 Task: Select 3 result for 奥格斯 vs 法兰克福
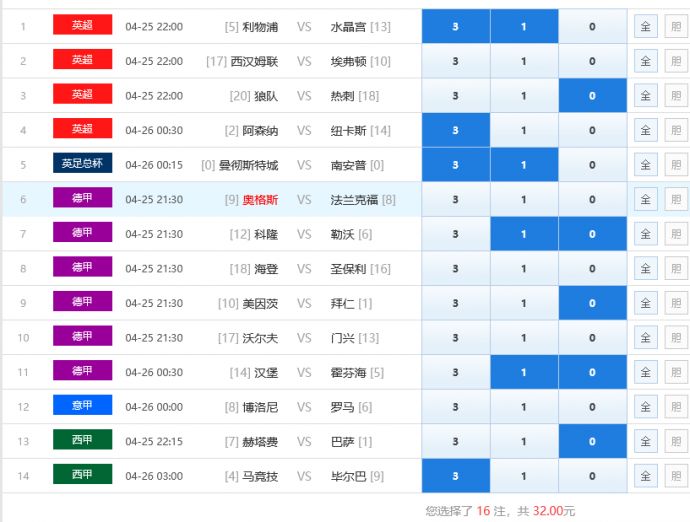click(x=455, y=199)
